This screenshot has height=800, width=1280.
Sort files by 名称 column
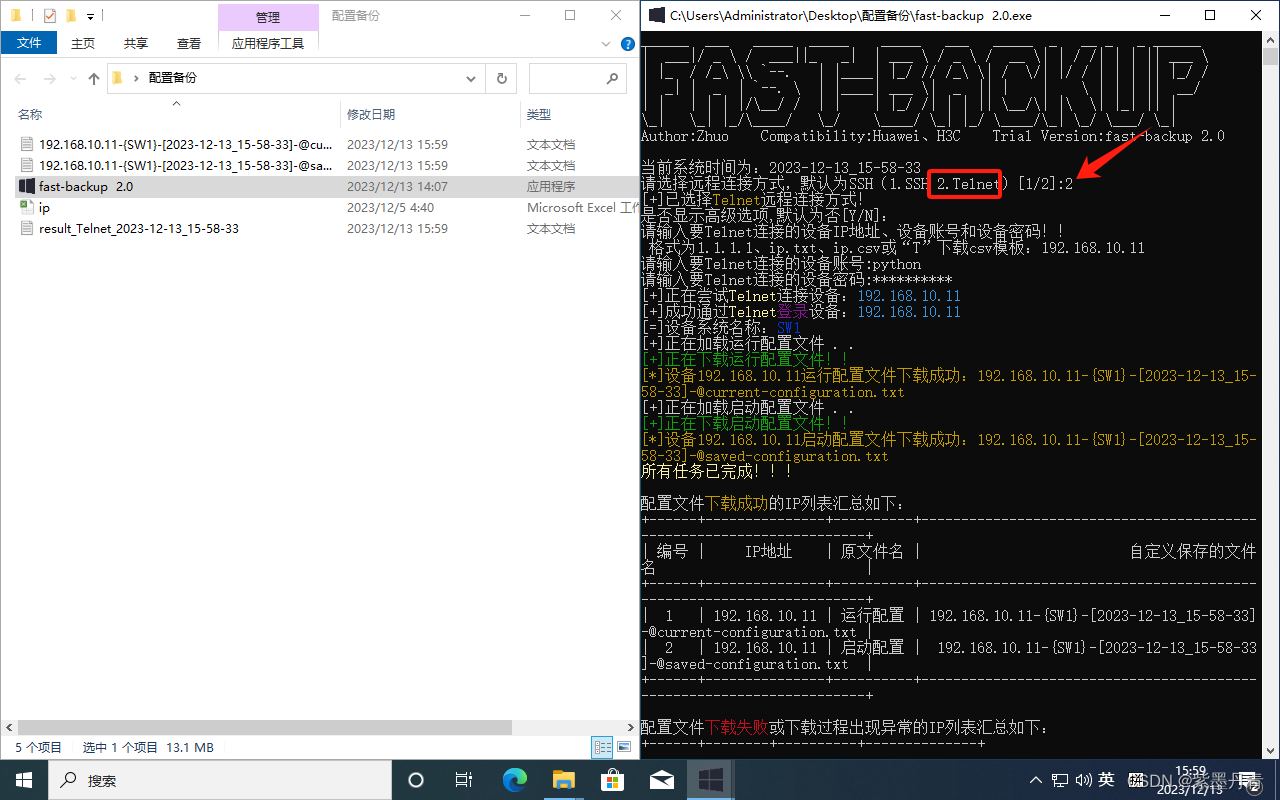click(30, 114)
